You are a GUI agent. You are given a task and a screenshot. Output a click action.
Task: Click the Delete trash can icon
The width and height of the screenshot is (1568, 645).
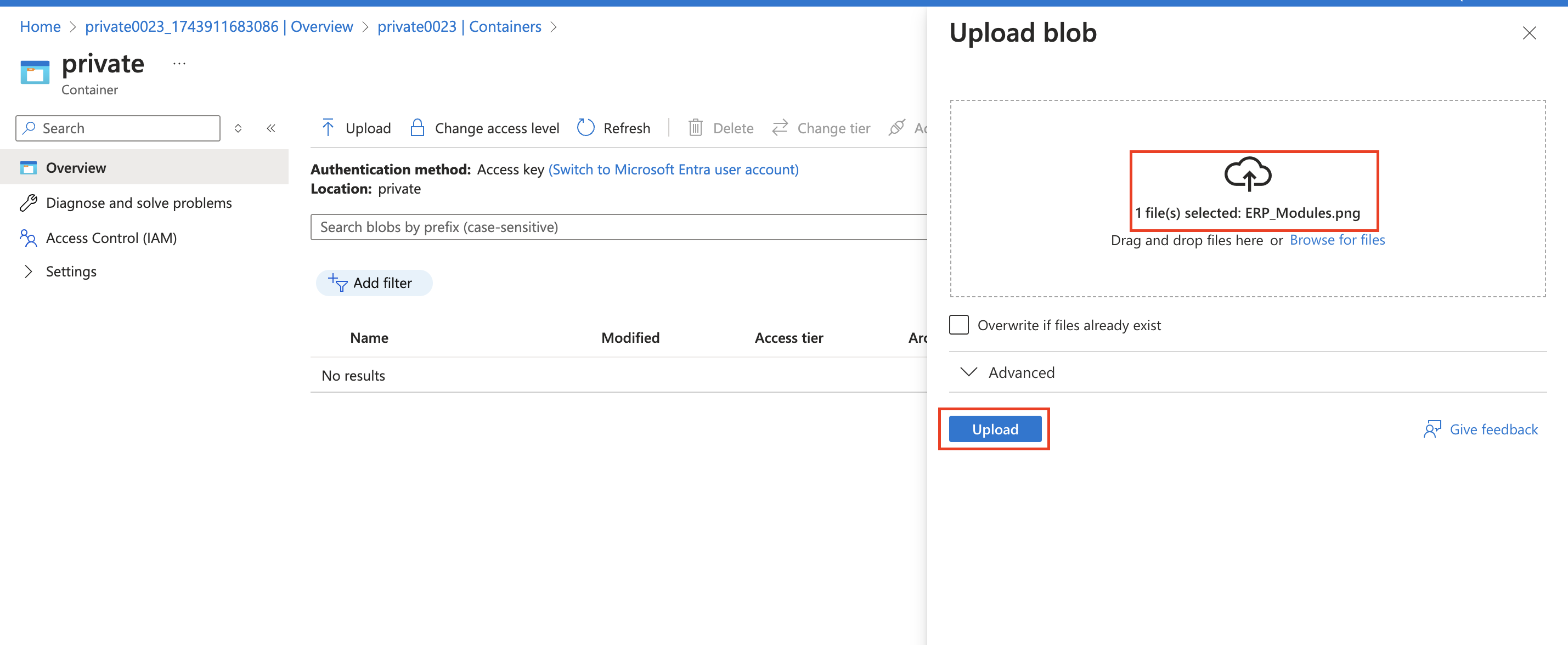[695, 128]
